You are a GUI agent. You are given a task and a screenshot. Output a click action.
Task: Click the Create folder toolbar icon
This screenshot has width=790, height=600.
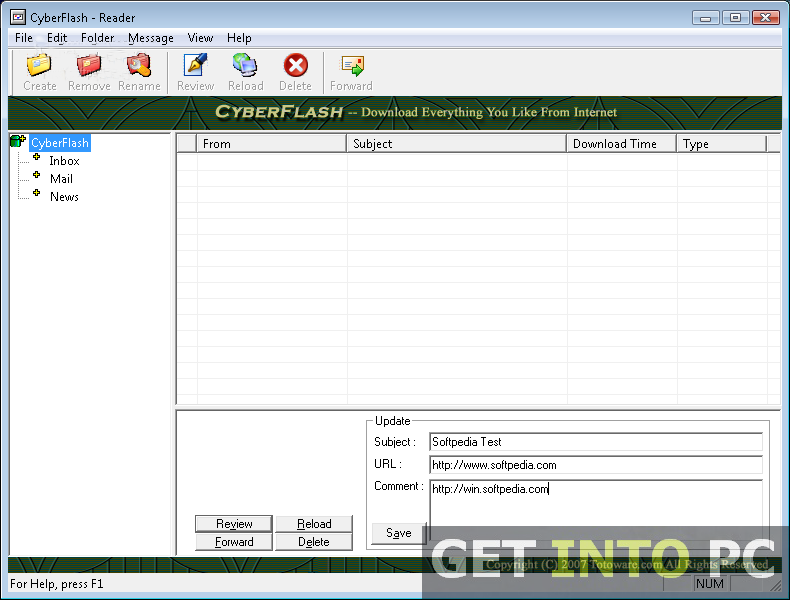click(x=39, y=65)
